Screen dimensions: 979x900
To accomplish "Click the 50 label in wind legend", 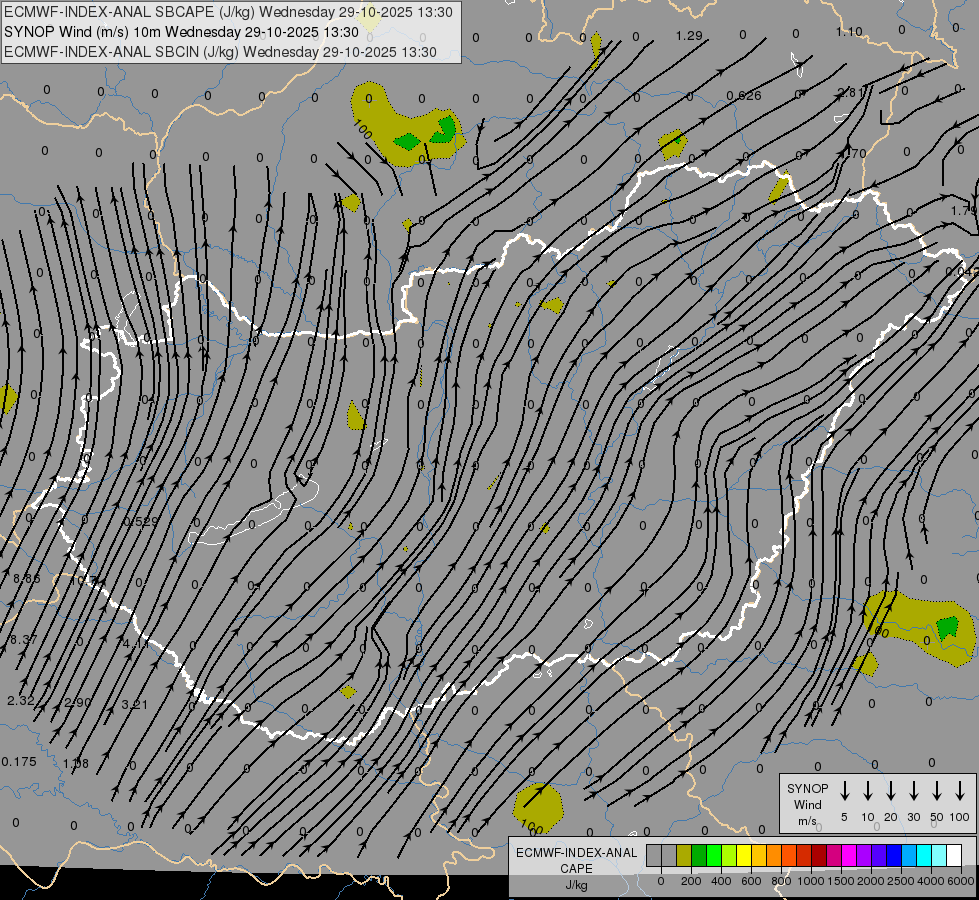I will pyautogui.click(x=937, y=817).
